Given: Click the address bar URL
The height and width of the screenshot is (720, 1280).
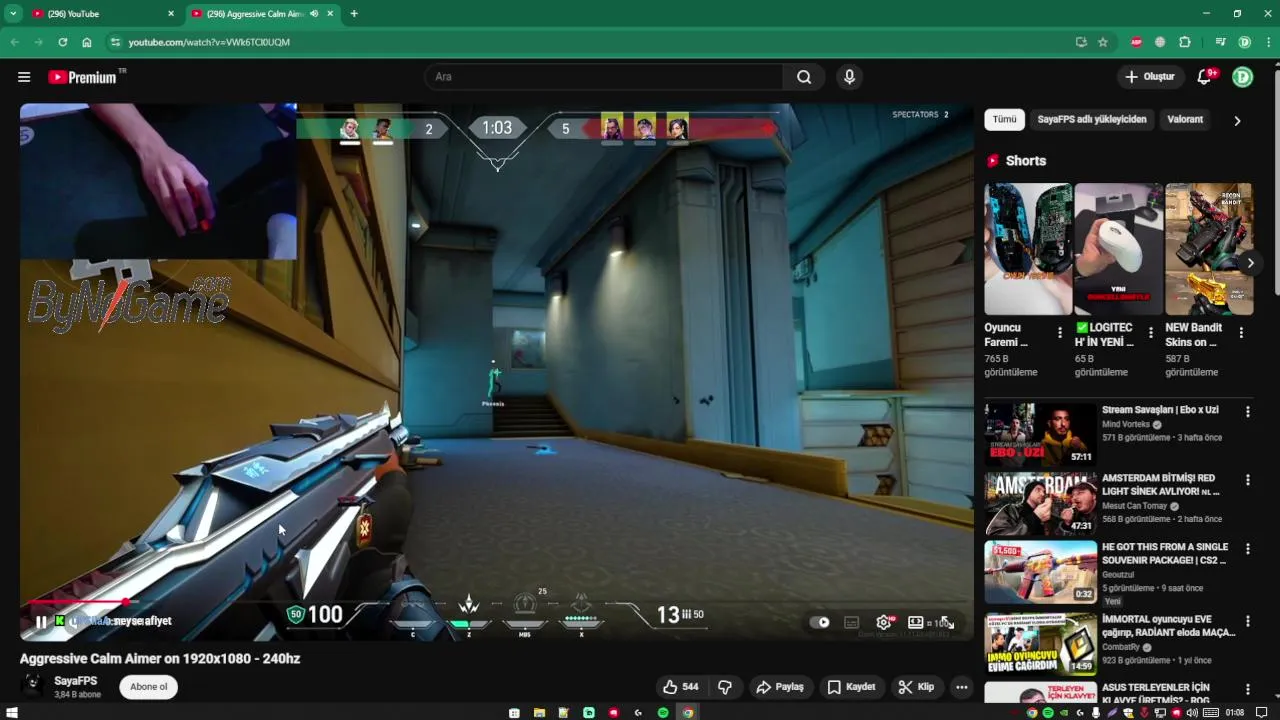Looking at the screenshot, I should pyautogui.click(x=209, y=42).
